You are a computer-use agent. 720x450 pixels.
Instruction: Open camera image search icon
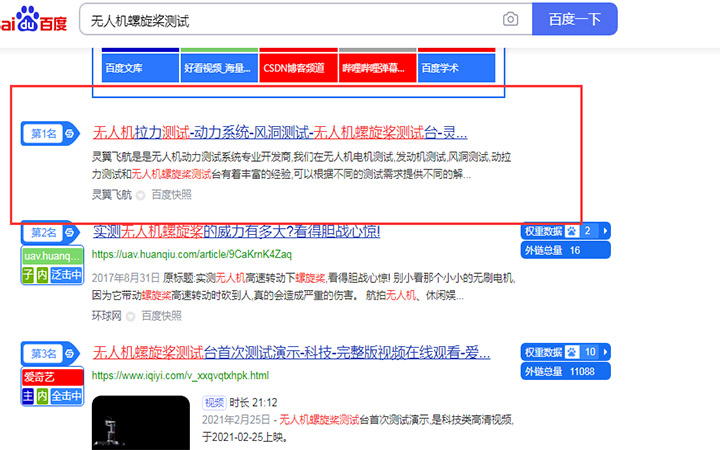pos(510,19)
